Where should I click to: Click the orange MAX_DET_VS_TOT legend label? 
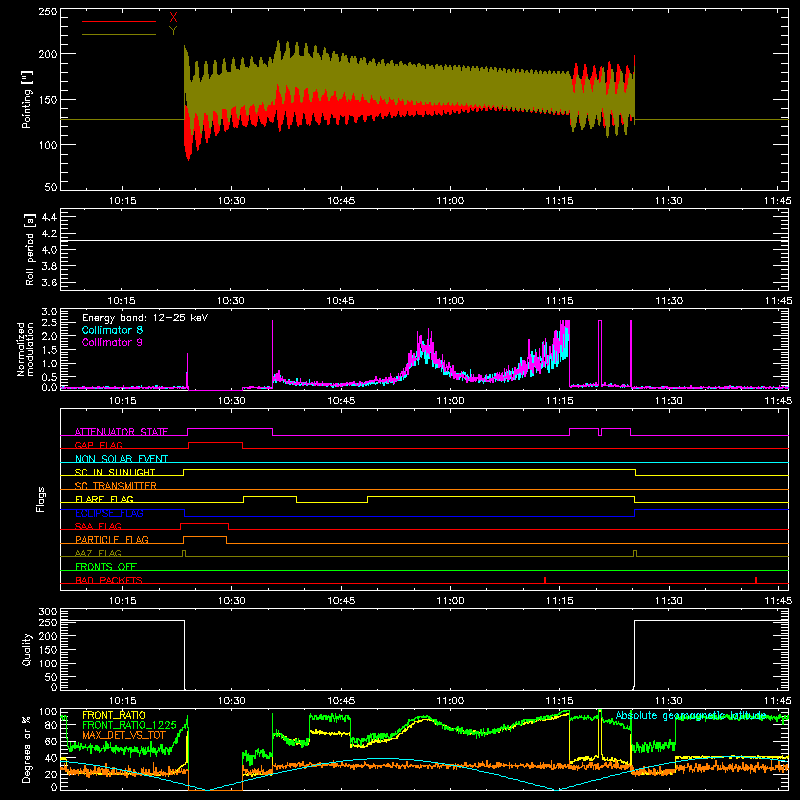(124, 735)
